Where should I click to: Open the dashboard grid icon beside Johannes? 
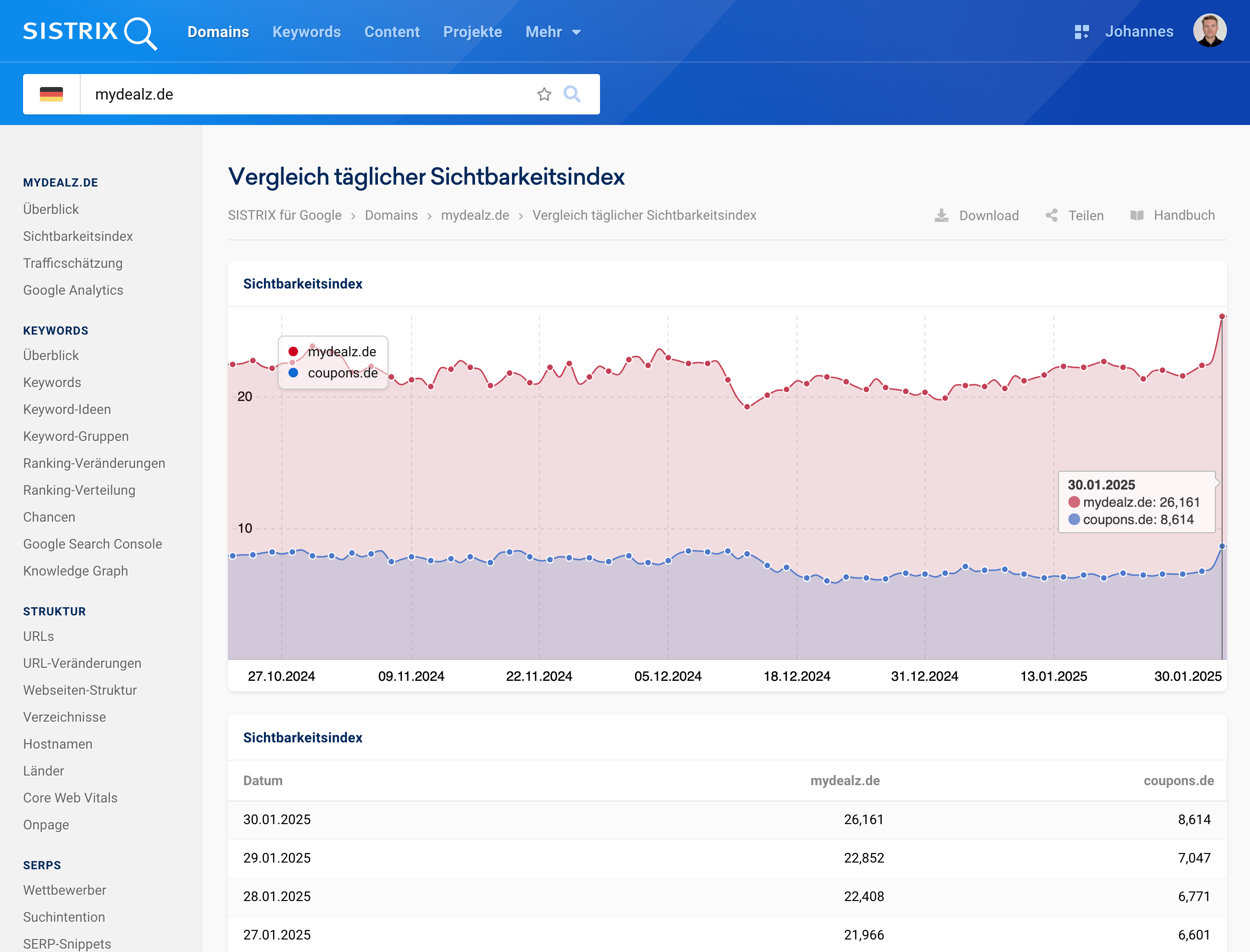pyautogui.click(x=1081, y=32)
